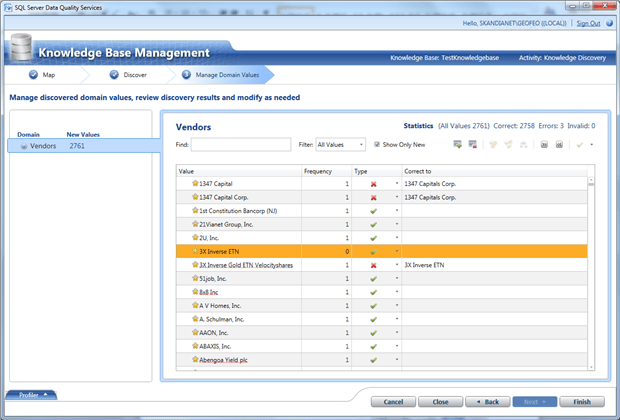Screen dimensions: 620x420
Task: Click the vertical scrollbar of the values list
Action: (591, 273)
